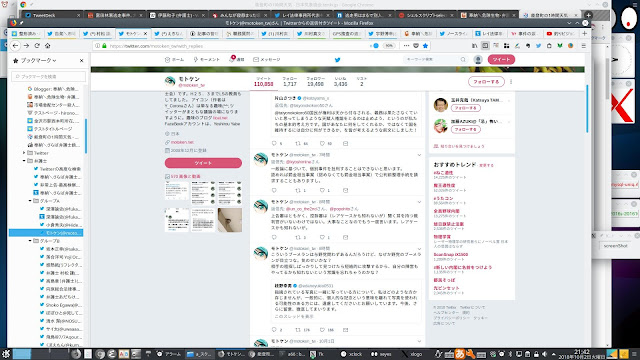Image resolution: width=640 pixels, height=360 pixels.
Task: Click xclock item in taskbar
Action: point(352,354)
